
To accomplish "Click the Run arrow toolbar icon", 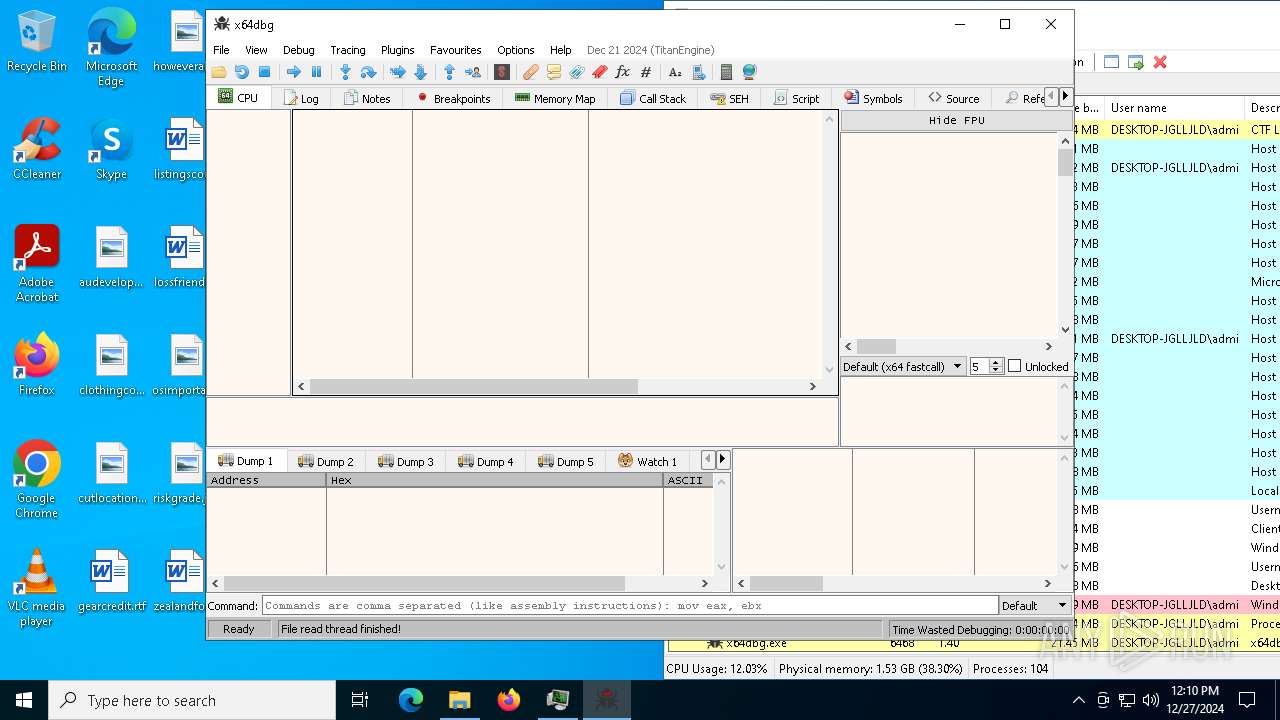I will tap(293, 72).
